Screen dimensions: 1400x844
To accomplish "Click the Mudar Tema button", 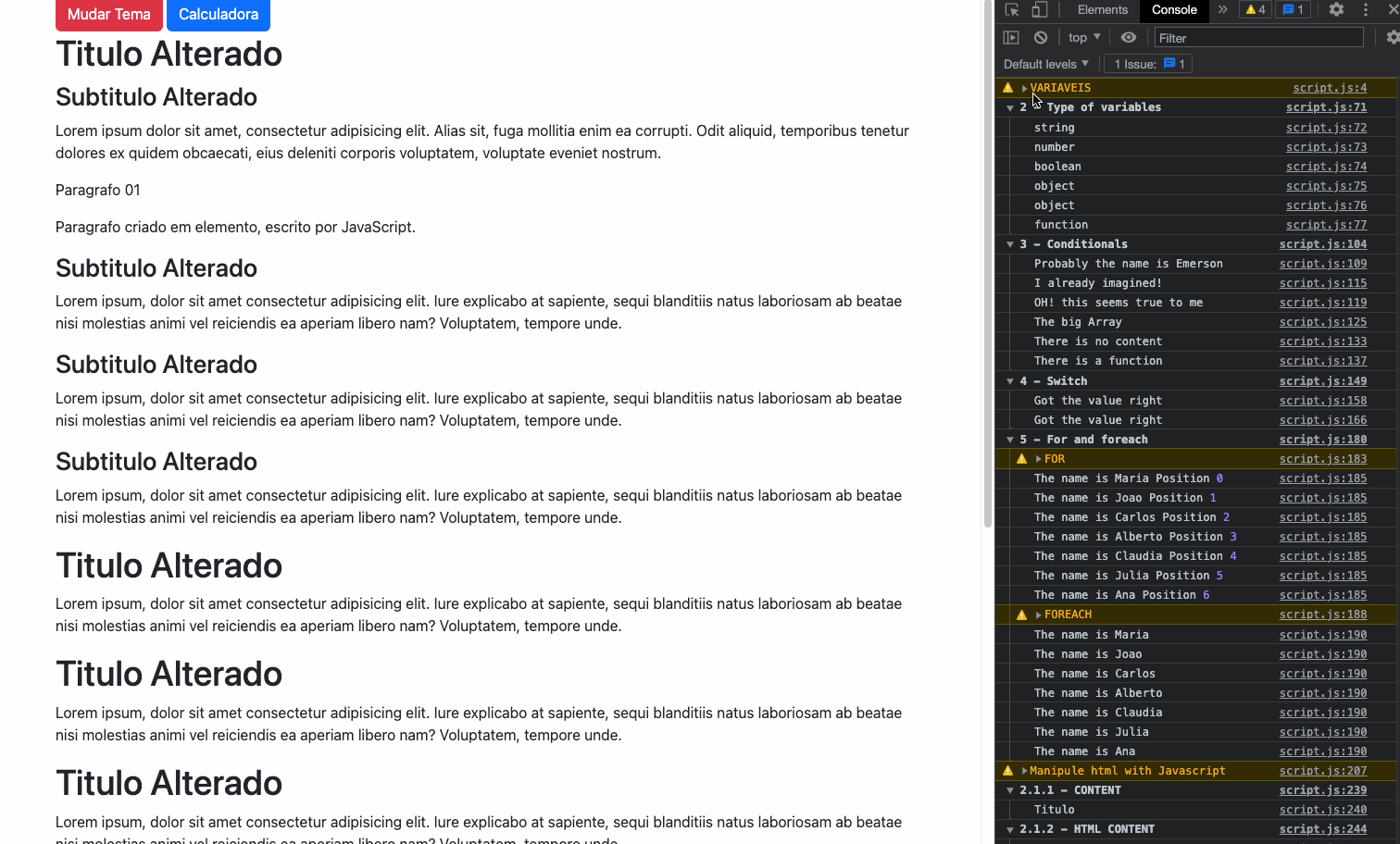I will 109,15.
